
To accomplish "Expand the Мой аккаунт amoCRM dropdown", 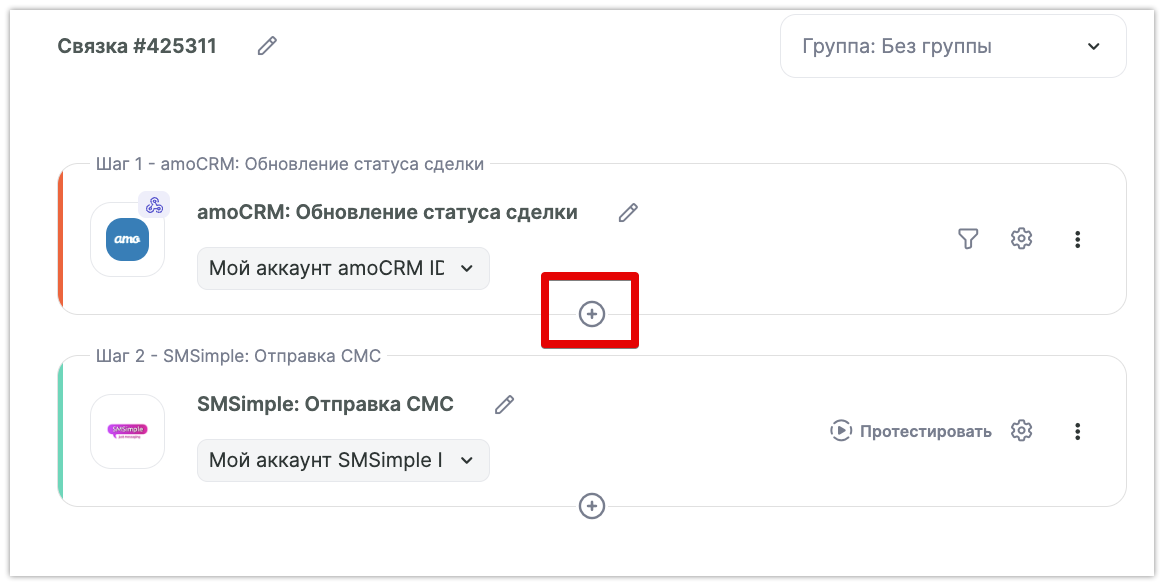I will coord(343,268).
